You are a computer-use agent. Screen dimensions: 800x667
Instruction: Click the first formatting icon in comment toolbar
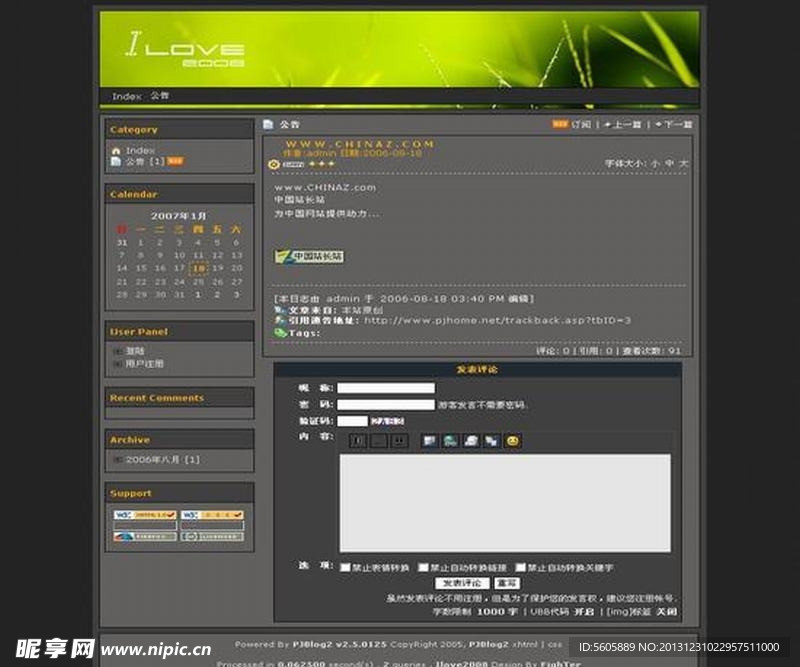click(x=357, y=441)
